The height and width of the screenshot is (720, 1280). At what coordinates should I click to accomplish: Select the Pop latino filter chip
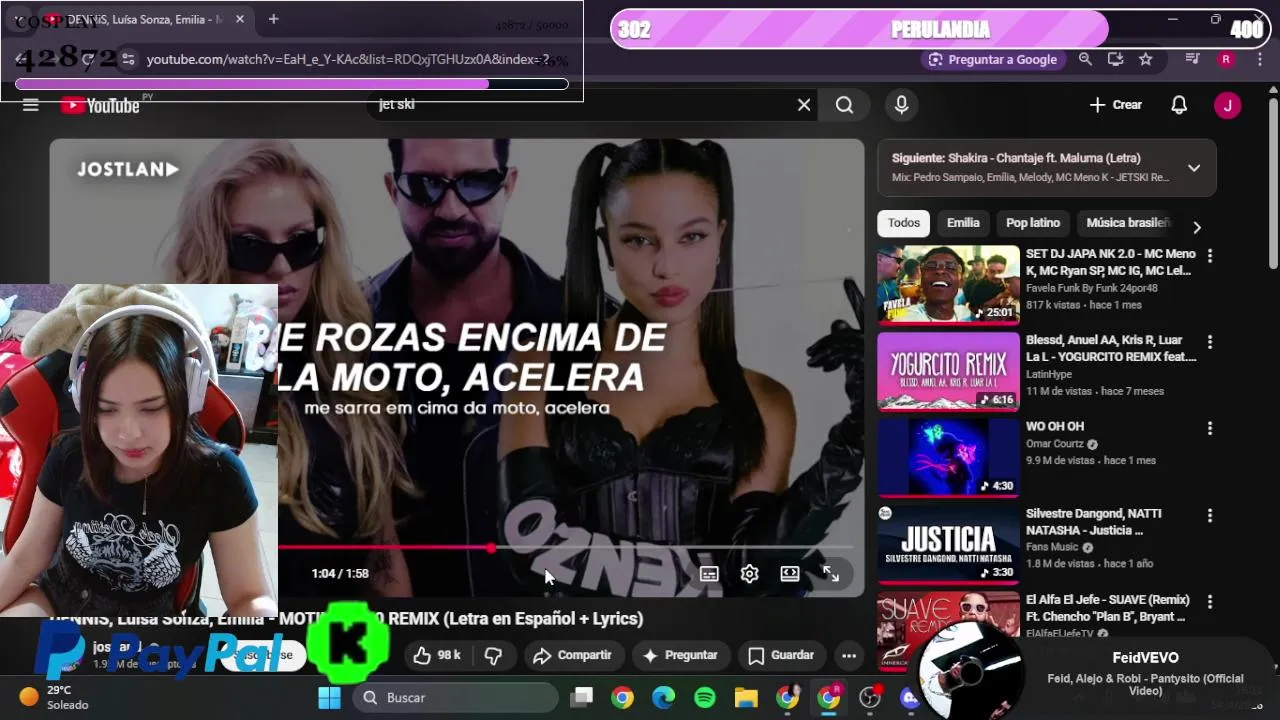1033,223
